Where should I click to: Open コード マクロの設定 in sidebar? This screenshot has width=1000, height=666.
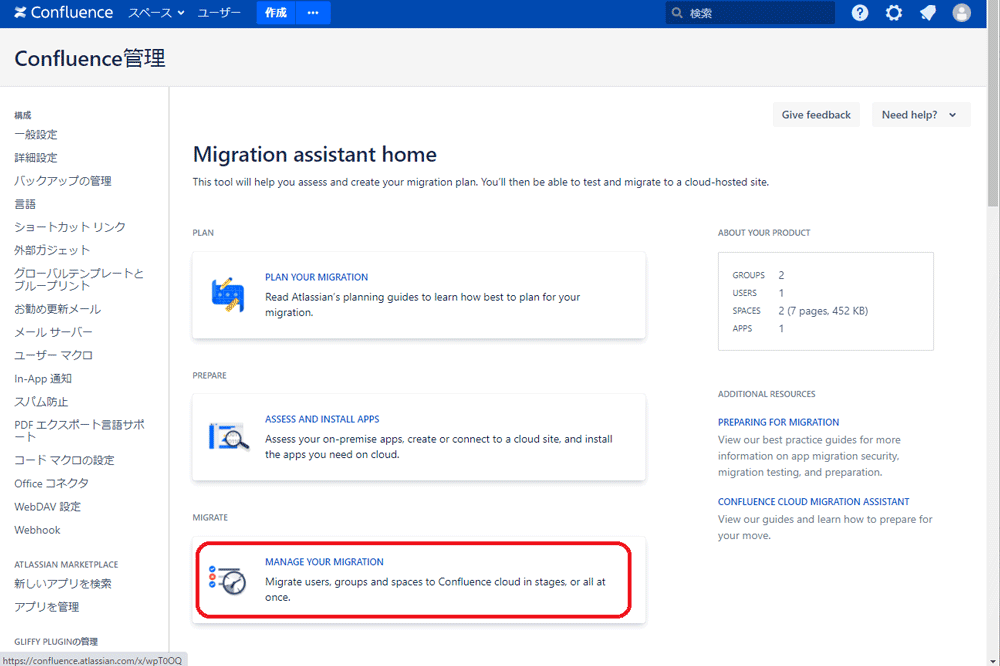point(64,461)
